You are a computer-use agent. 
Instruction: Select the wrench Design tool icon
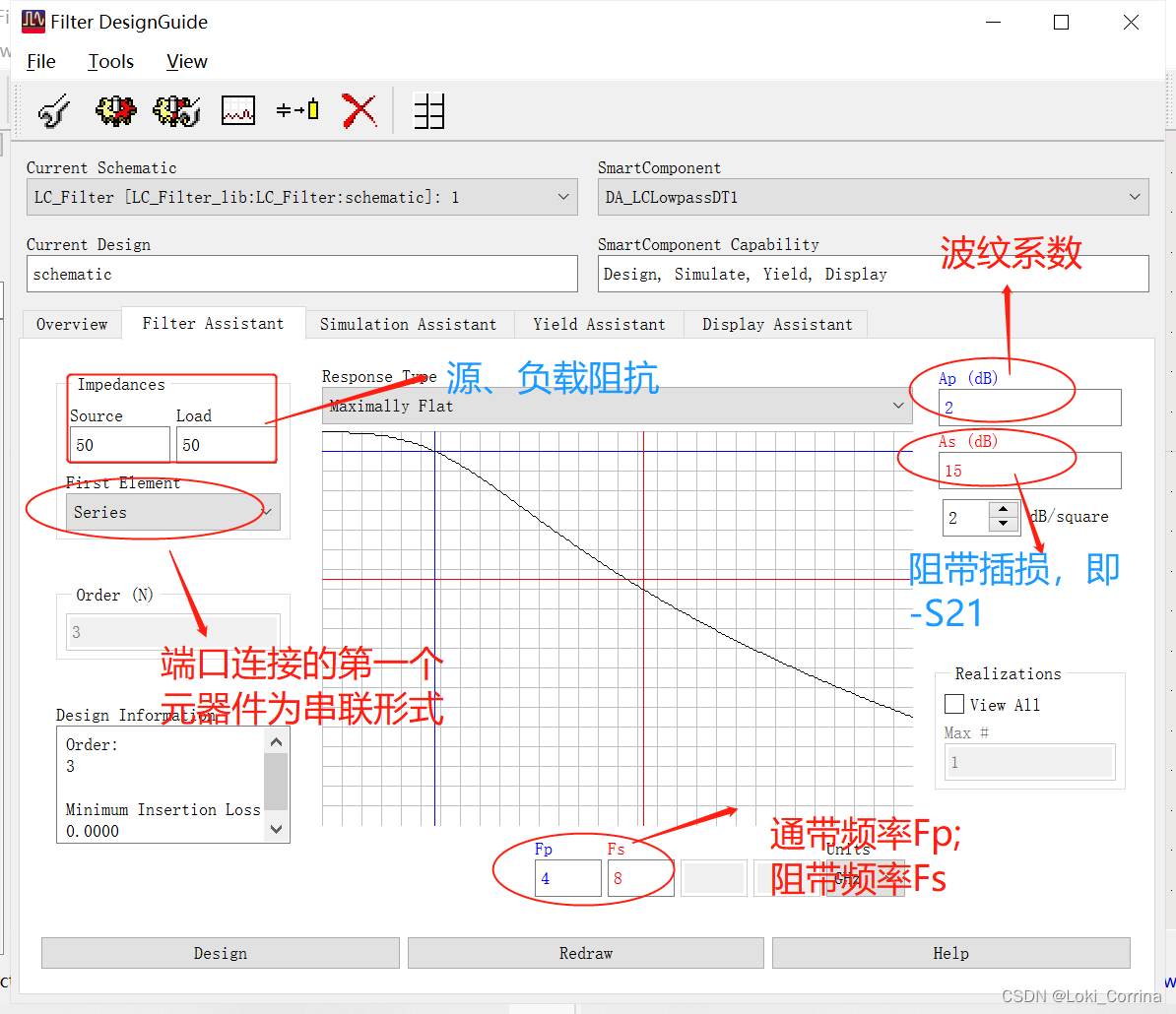click(52, 110)
